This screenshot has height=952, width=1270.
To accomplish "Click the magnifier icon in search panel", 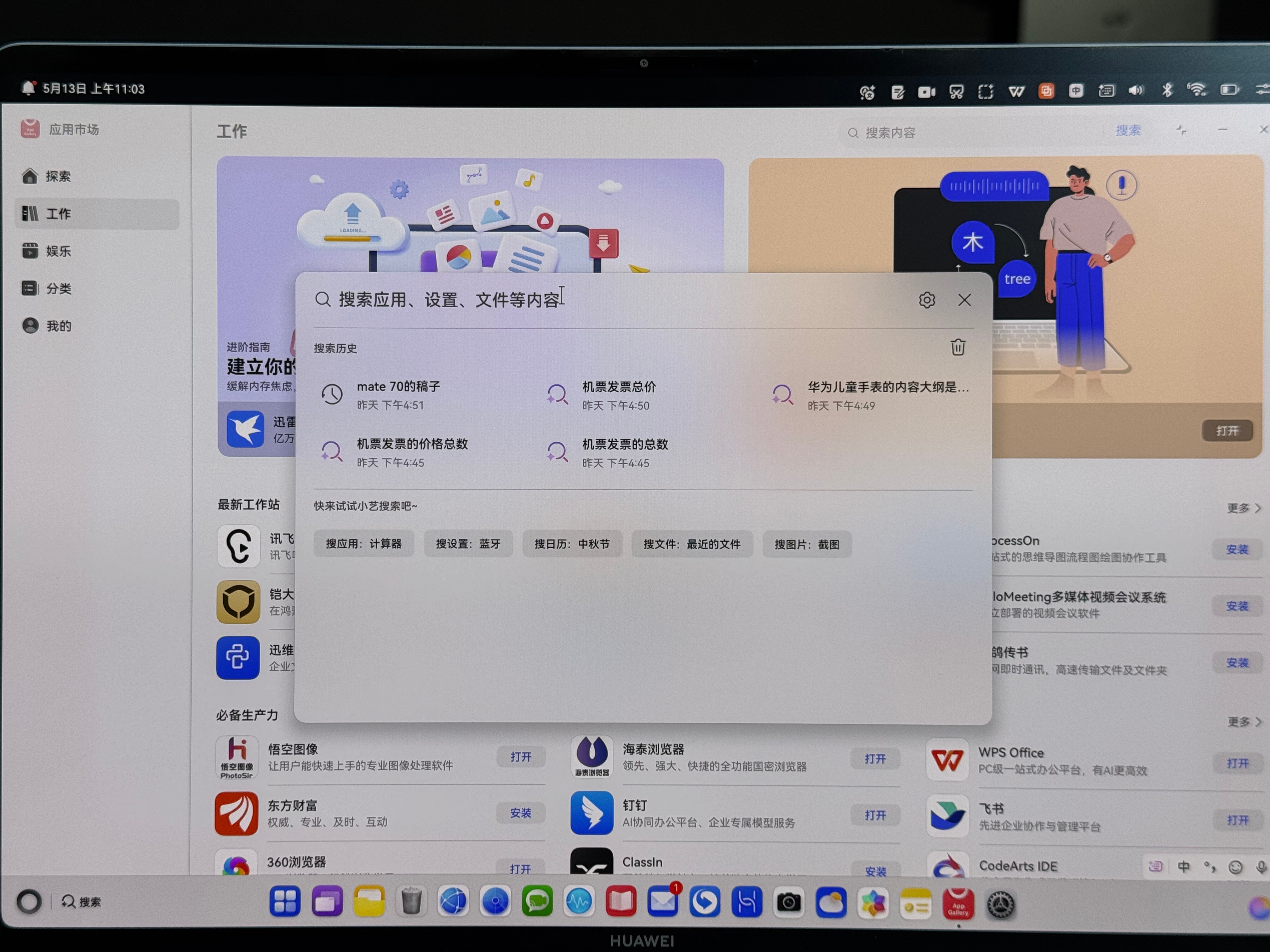I will pyautogui.click(x=323, y=299).
